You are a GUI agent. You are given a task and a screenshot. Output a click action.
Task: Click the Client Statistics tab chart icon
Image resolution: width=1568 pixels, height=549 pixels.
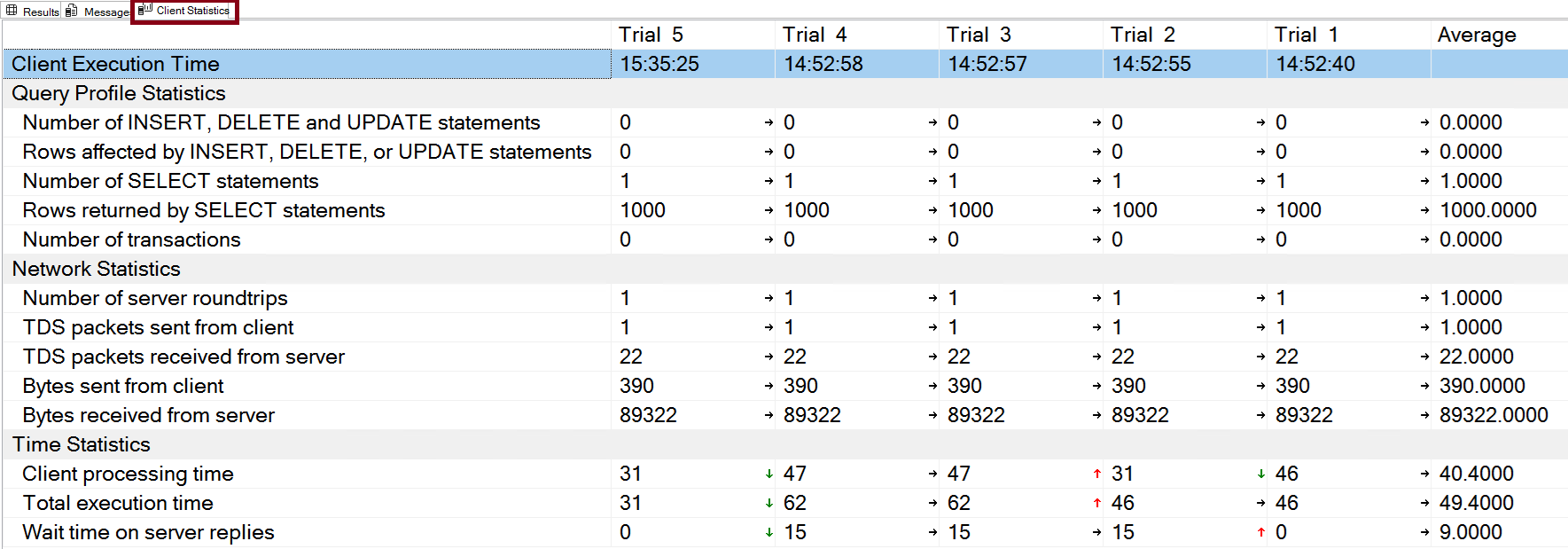pos(144,11)
